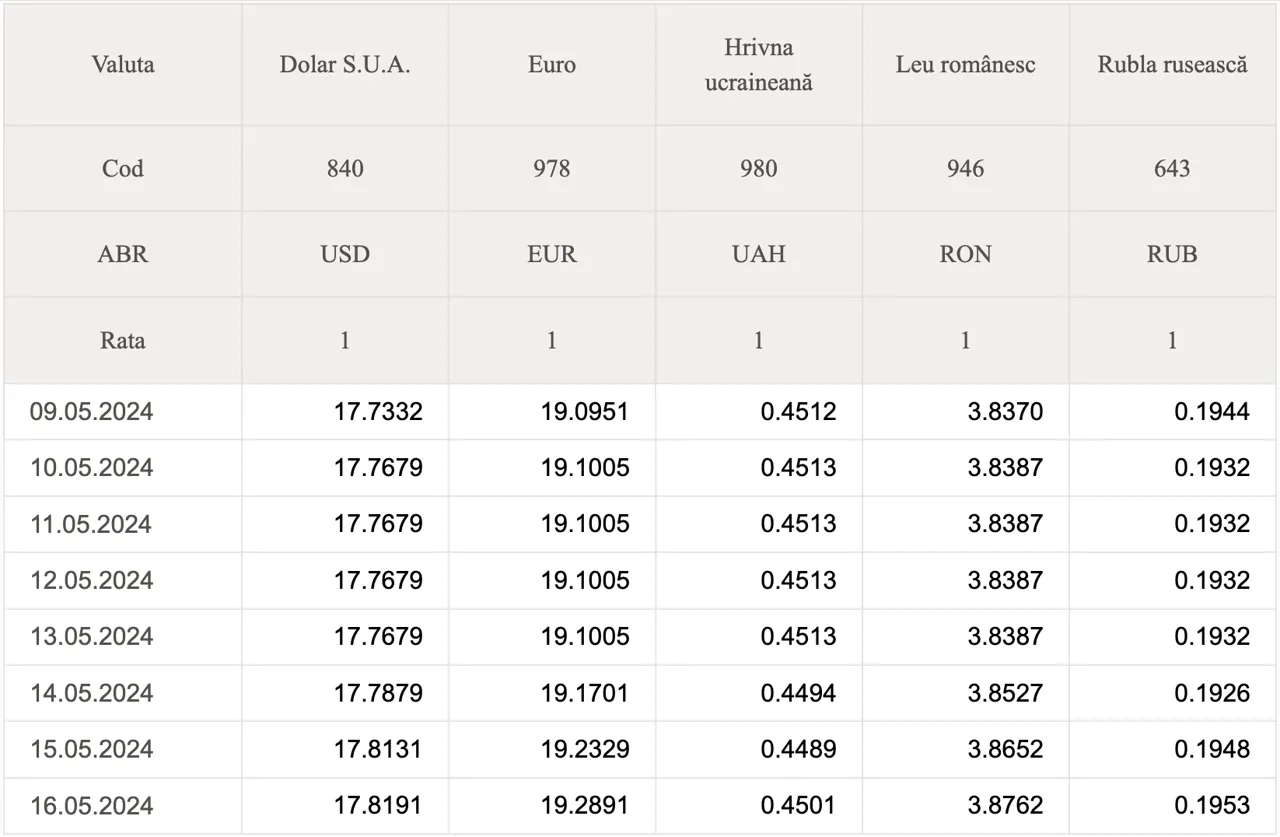Select the Leu românesc header

tap(966, 65)
